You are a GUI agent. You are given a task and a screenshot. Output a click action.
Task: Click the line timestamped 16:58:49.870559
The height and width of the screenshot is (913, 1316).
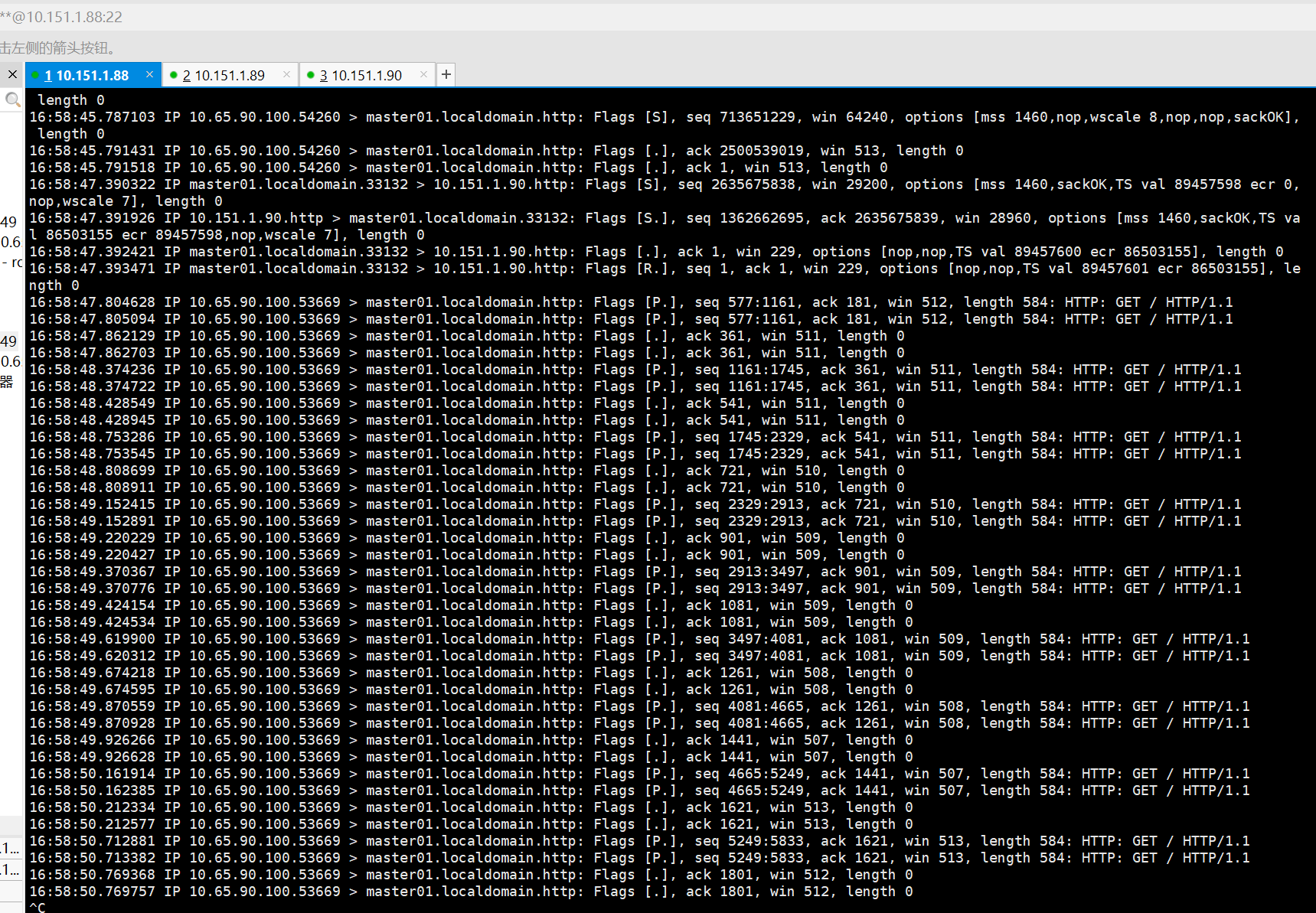point(639,706)
